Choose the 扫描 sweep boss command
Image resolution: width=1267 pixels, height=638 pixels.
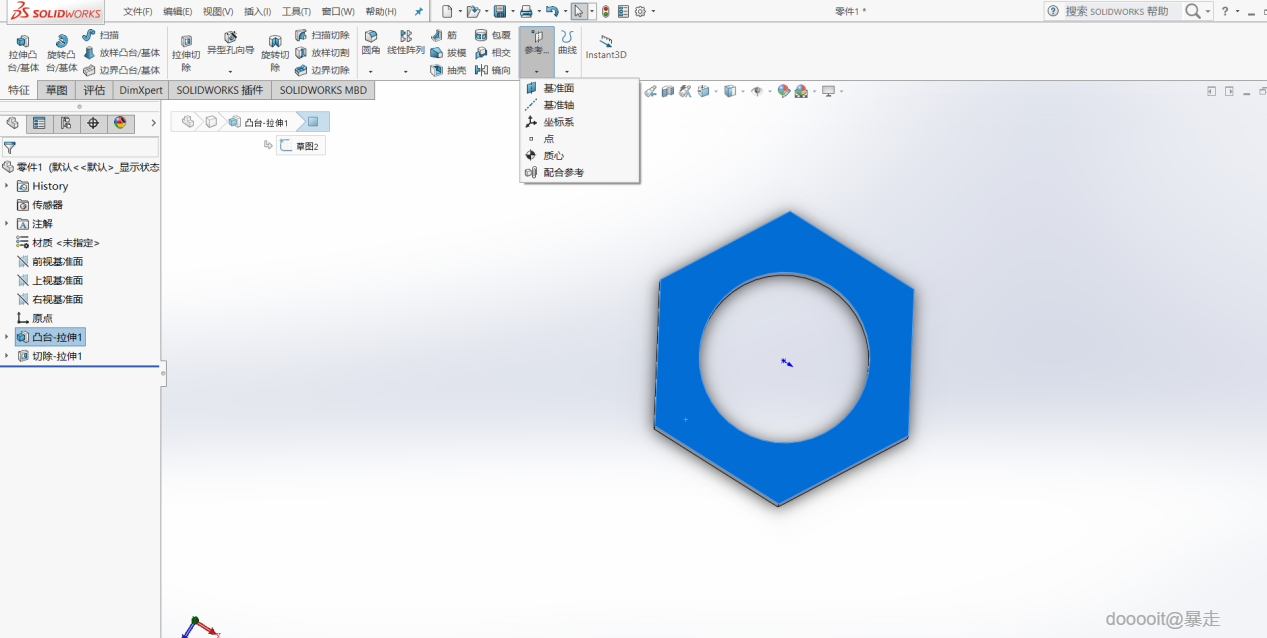click(x=100, y=35)
